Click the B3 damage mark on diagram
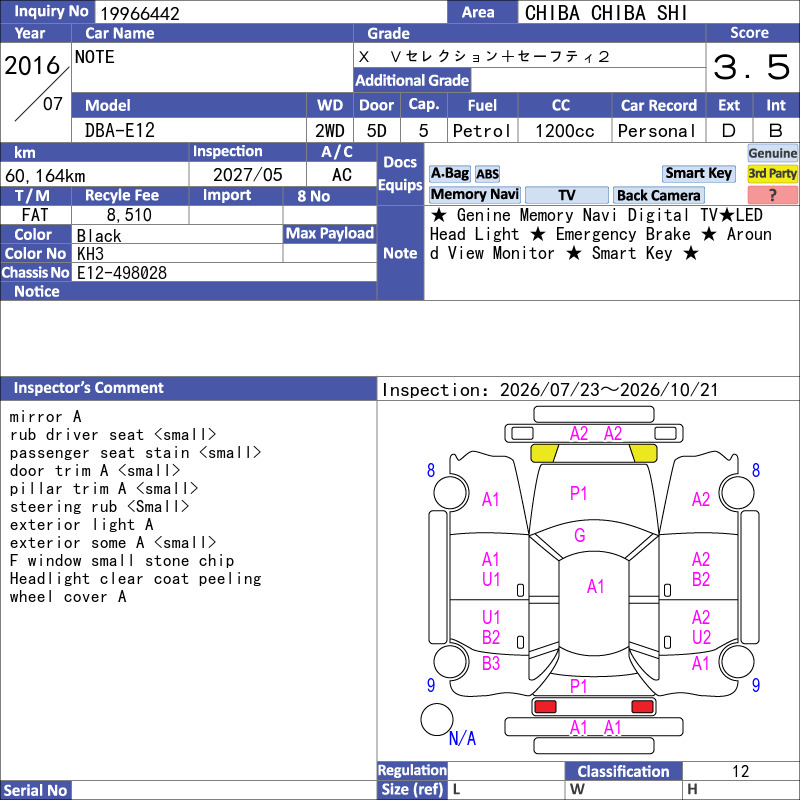 click(x=491, y=663)
